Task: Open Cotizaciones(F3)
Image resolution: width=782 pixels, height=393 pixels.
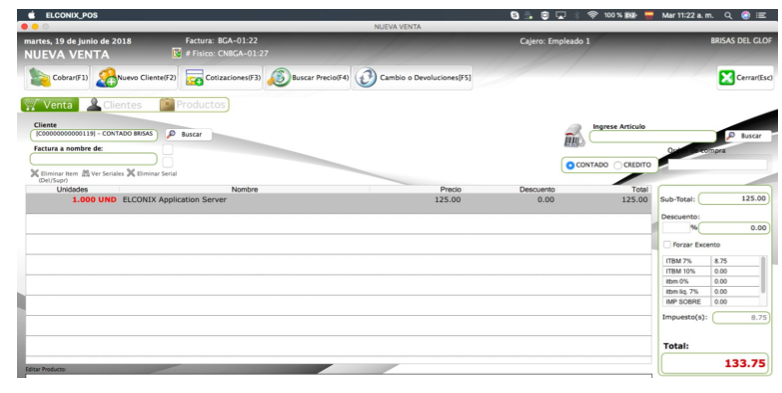Action: pos(221,78)
